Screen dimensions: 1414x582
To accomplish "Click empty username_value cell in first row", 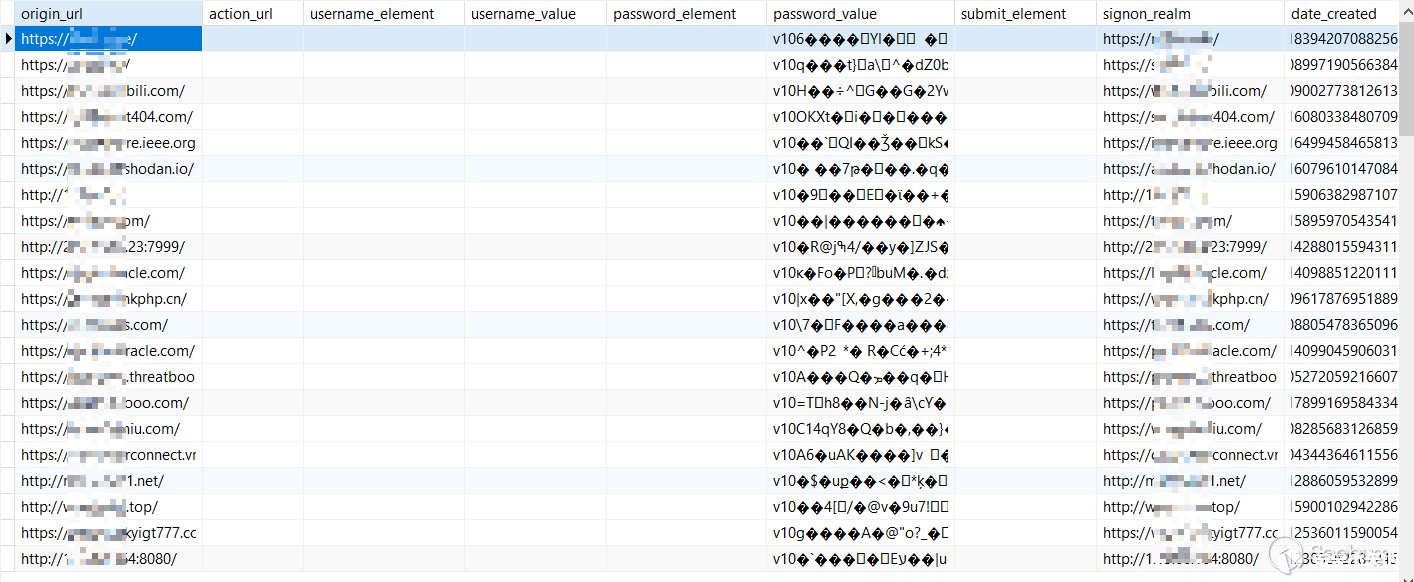I will [x=534, y=39].
